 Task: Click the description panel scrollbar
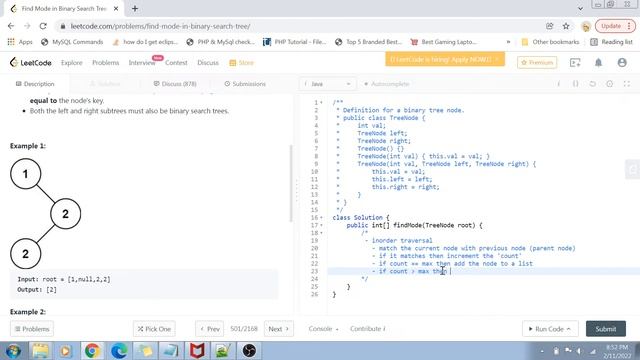[x=291, y=183]
